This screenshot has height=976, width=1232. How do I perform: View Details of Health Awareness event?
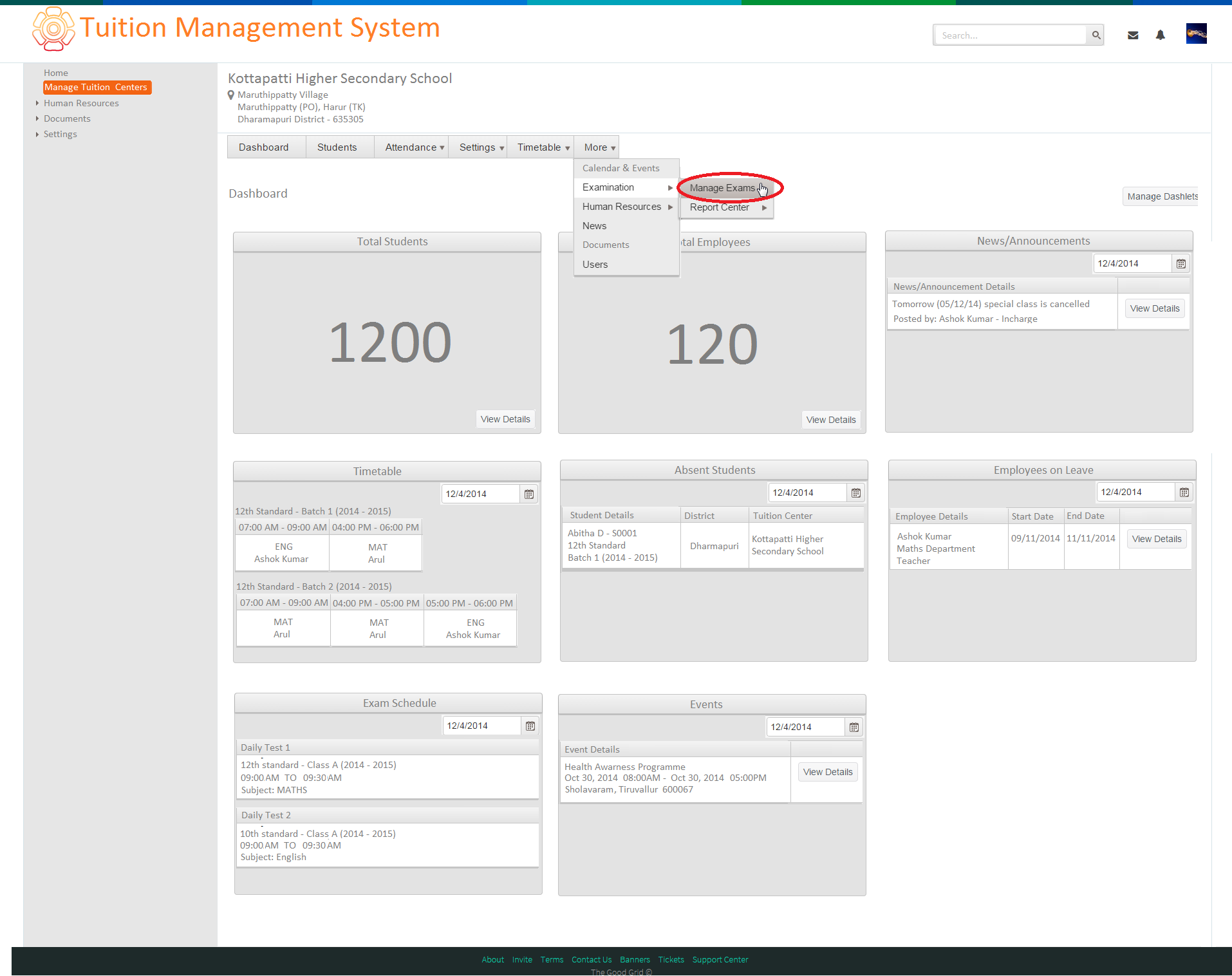[x=828, y=772]
